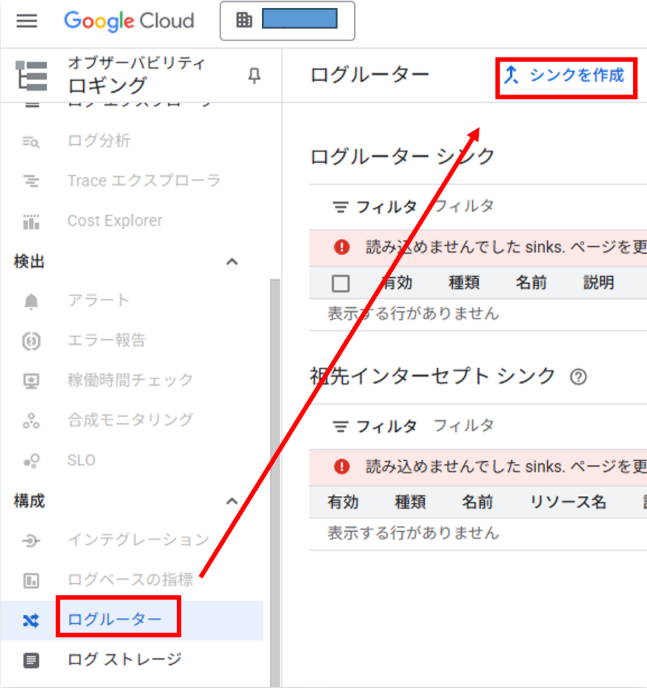The height and width of the screenshot is (688, 647).
Task: Open ログ ストレージ
Action: (124, 659)
